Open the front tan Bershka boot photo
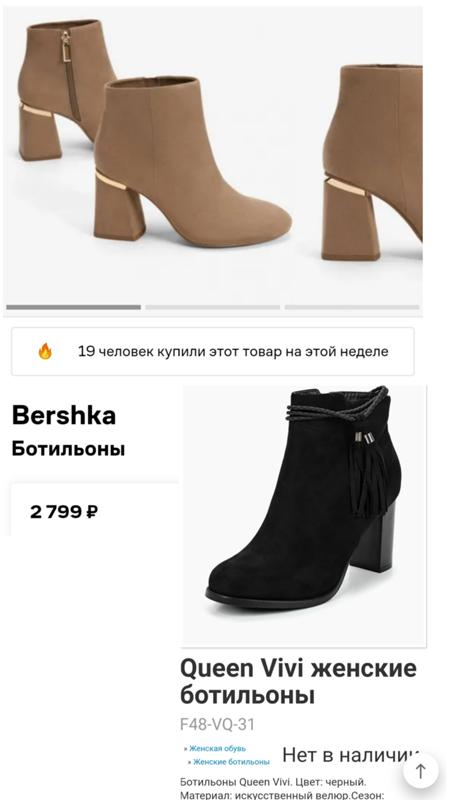 pyautogui.click(x=191, y=161)
